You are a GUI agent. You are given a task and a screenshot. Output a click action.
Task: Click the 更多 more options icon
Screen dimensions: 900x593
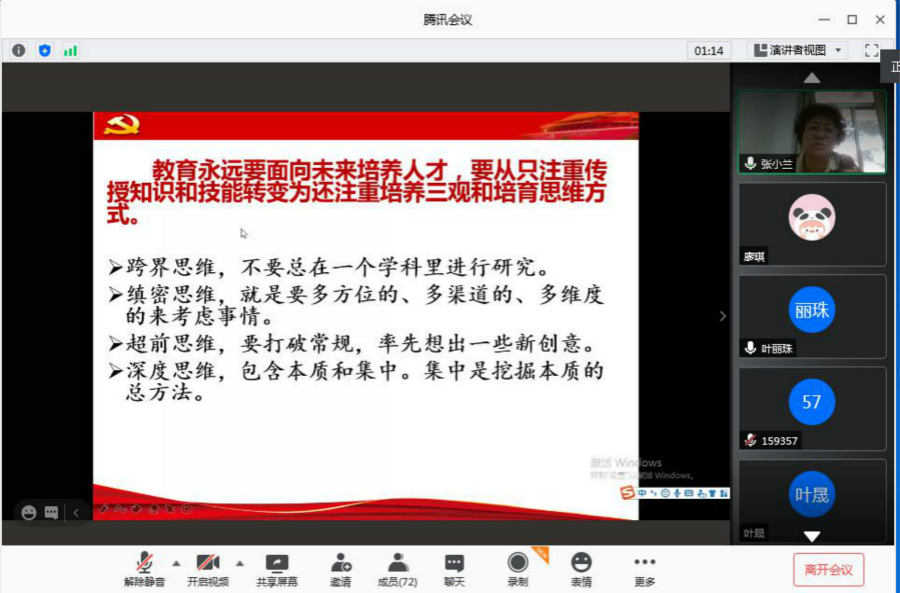pos(645,568)
